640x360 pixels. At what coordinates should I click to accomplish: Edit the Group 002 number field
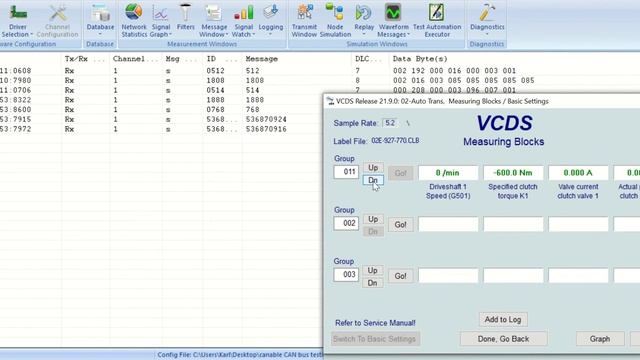click(346, 223)
